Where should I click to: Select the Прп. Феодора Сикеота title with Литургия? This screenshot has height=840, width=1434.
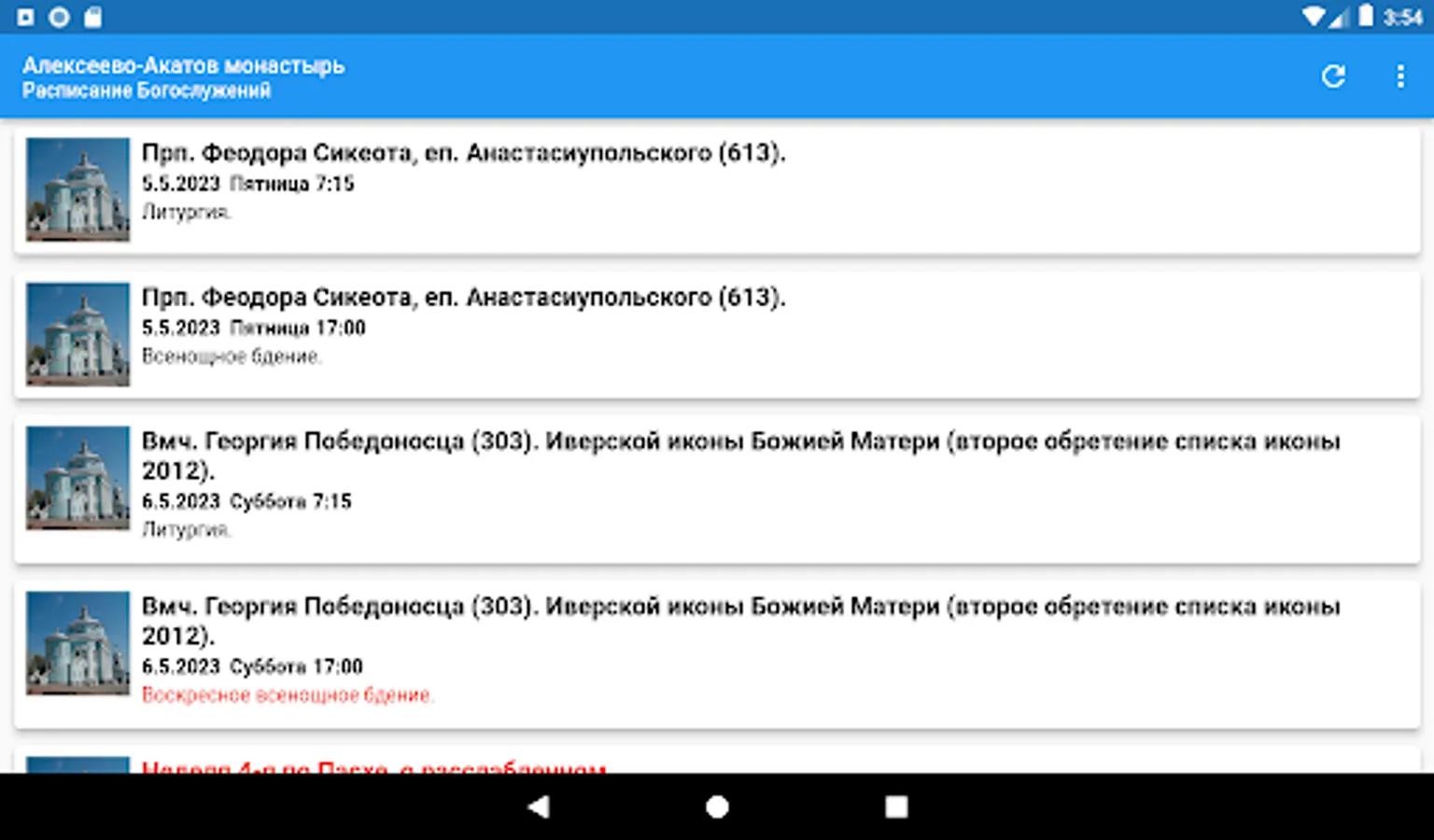[x=463, y=153]
